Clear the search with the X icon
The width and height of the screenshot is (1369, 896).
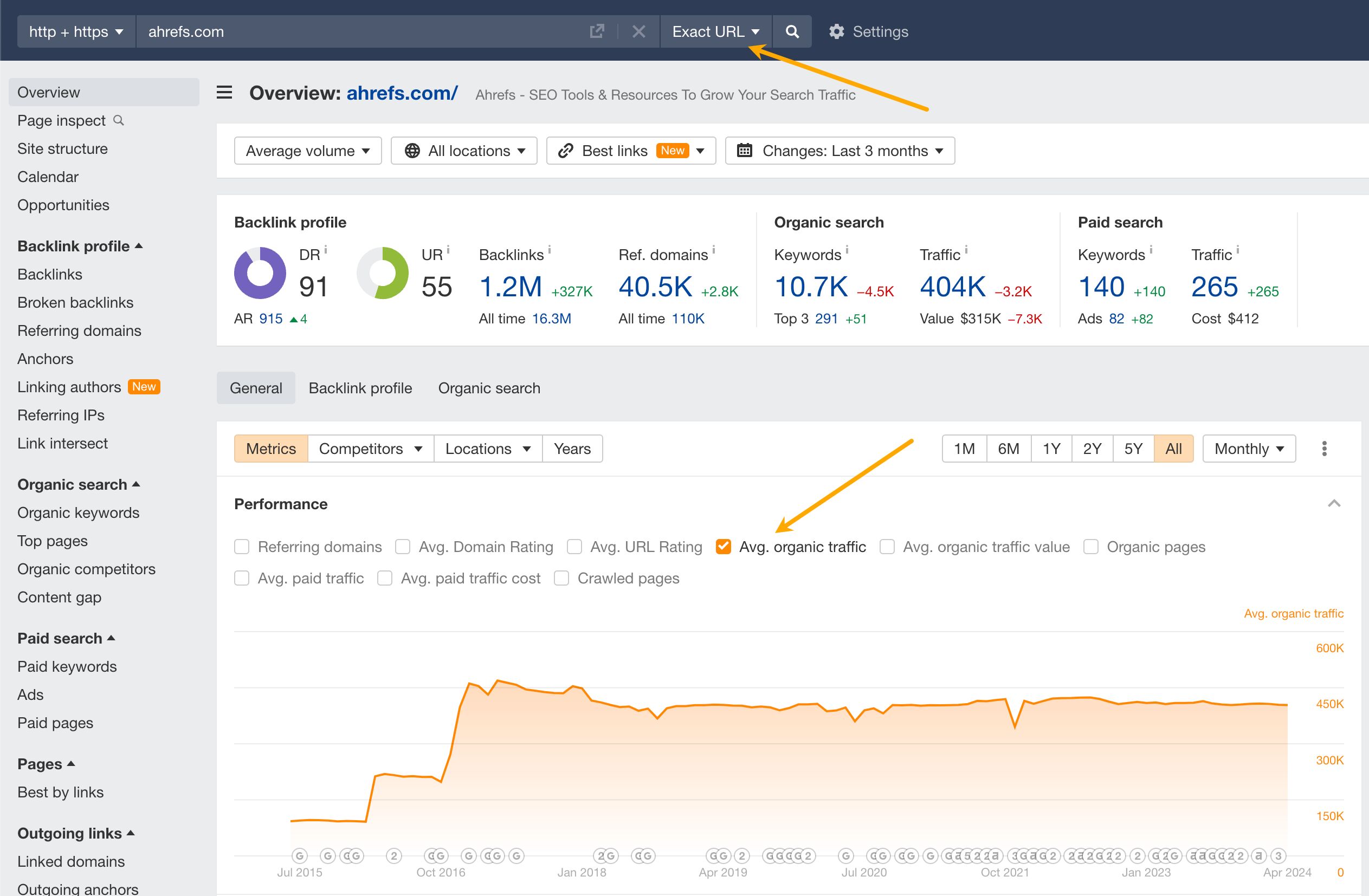(x=638, y=31)
